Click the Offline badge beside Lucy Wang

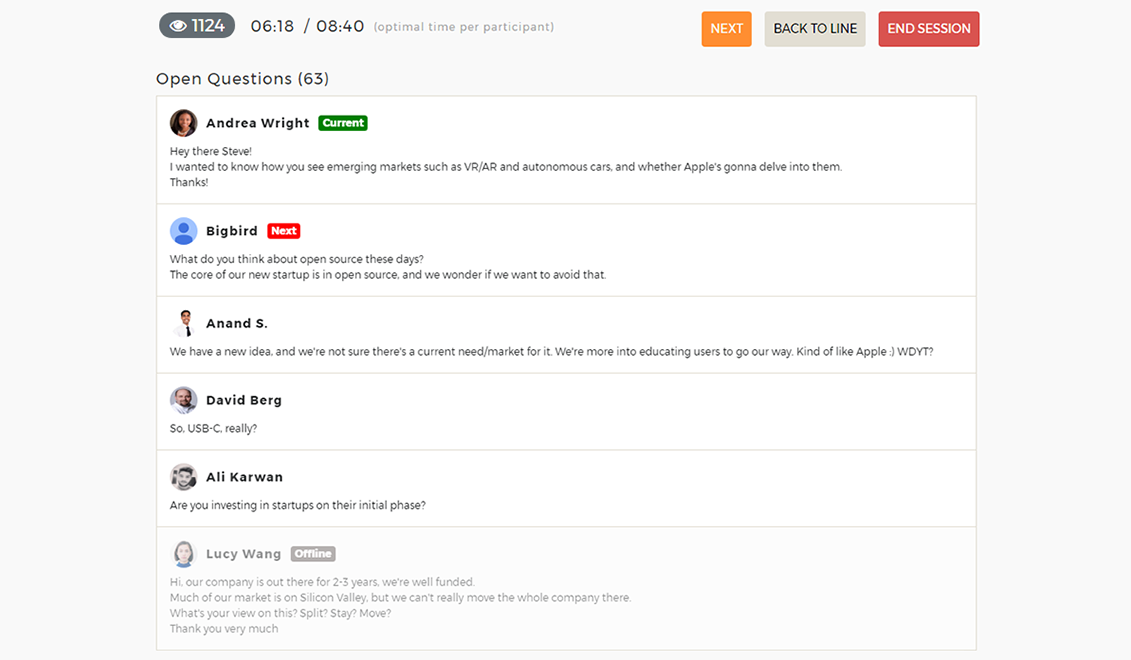313,553
